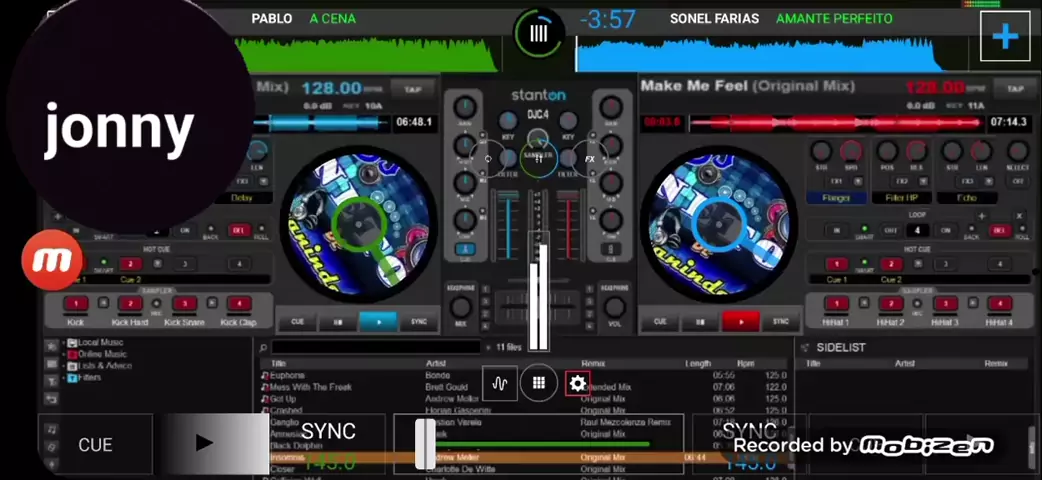Click the blue play button on left deck
The image size is (1042, 480).
378,322
